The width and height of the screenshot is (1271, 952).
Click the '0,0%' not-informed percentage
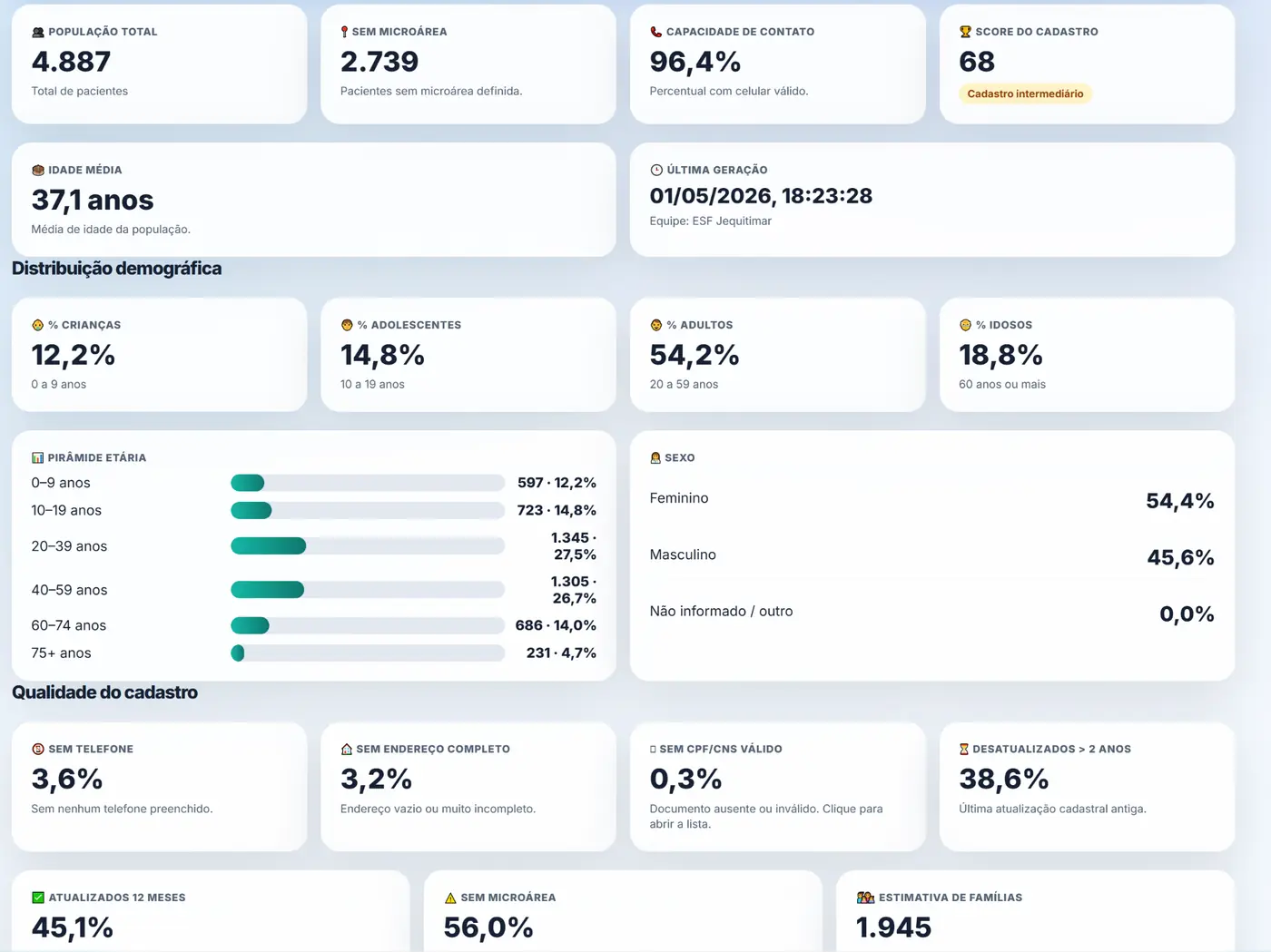pyautogui.click(x=1187, y=614)
